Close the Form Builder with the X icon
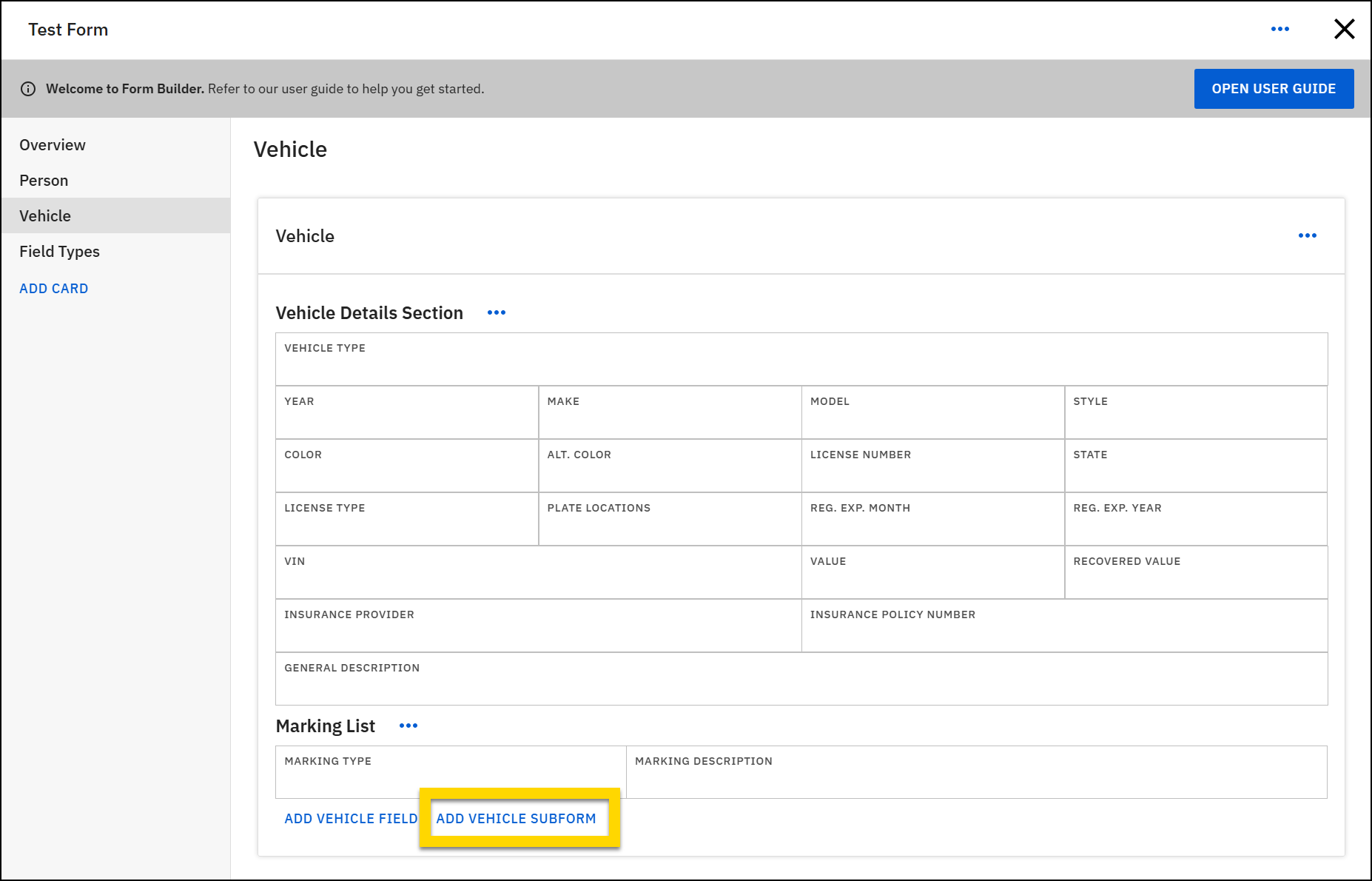Screen dimensions: 1372x881 coord(1345,30)
